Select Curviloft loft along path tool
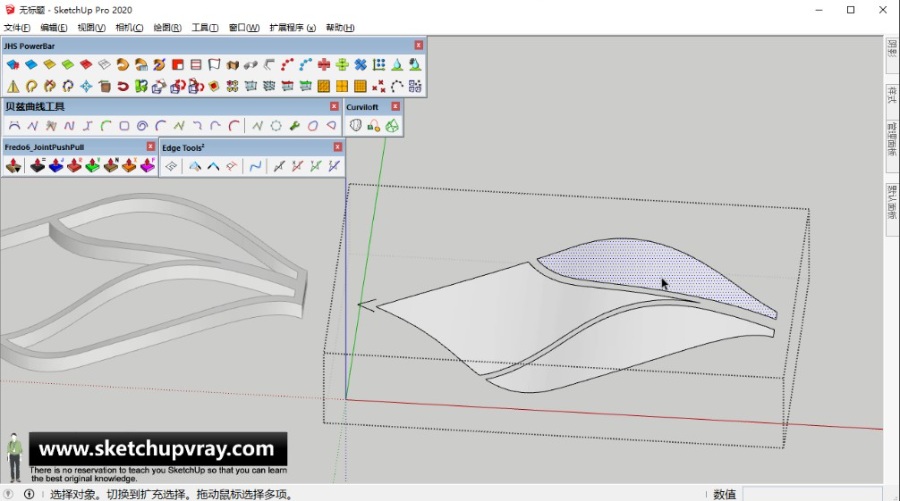Screen dimensions: 900x501 click(374, 125)
